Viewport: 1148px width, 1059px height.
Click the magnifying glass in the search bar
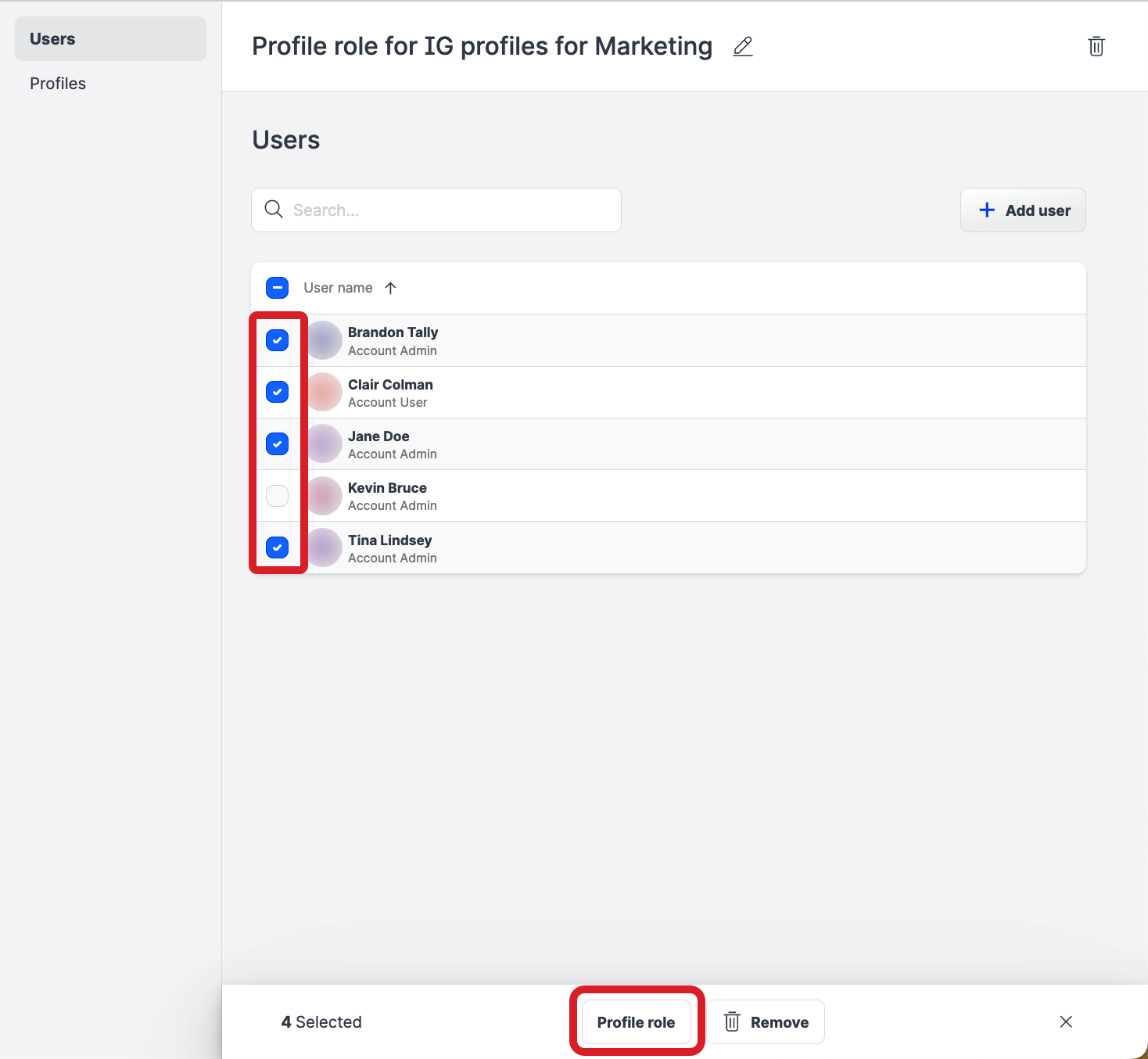(x=273, y=210)
